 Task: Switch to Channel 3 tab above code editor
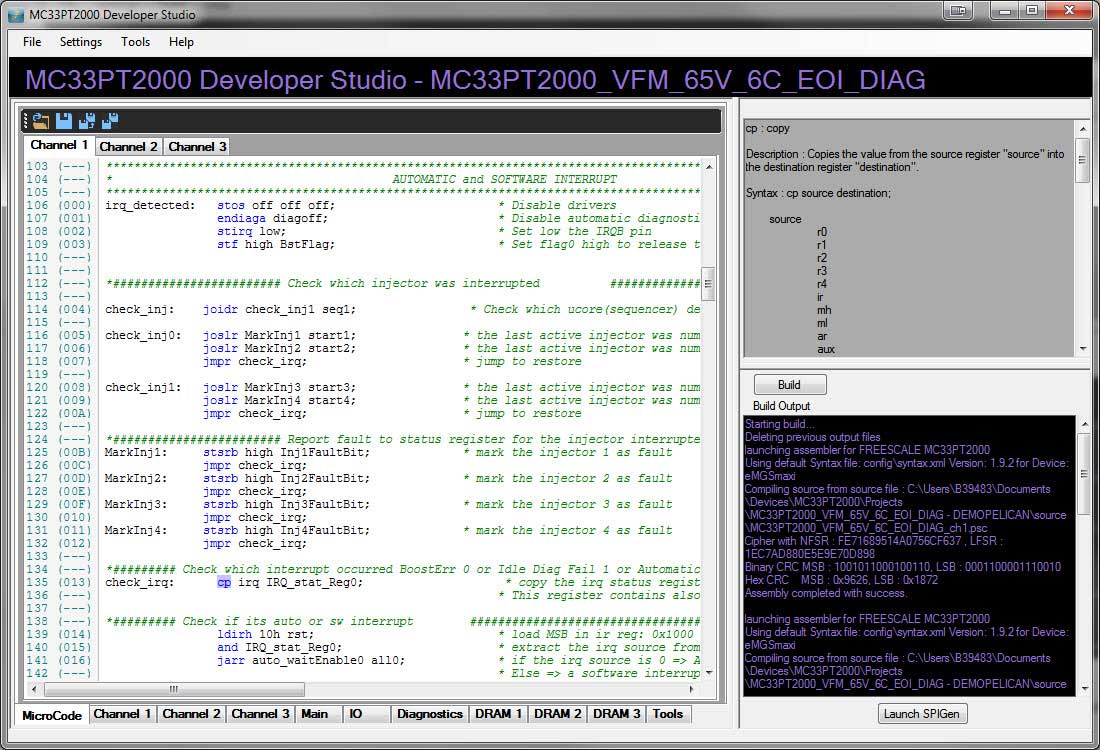(x=197, y=147)
